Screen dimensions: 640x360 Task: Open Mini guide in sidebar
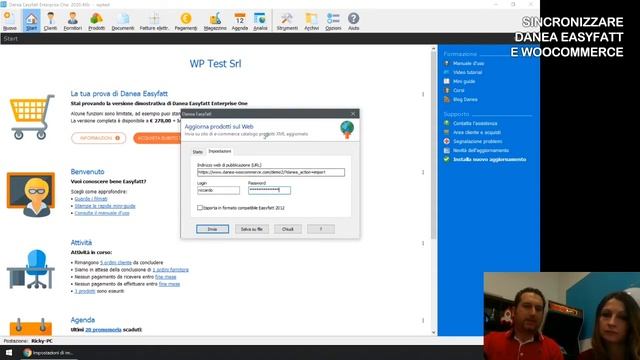[x=464, y=81]
